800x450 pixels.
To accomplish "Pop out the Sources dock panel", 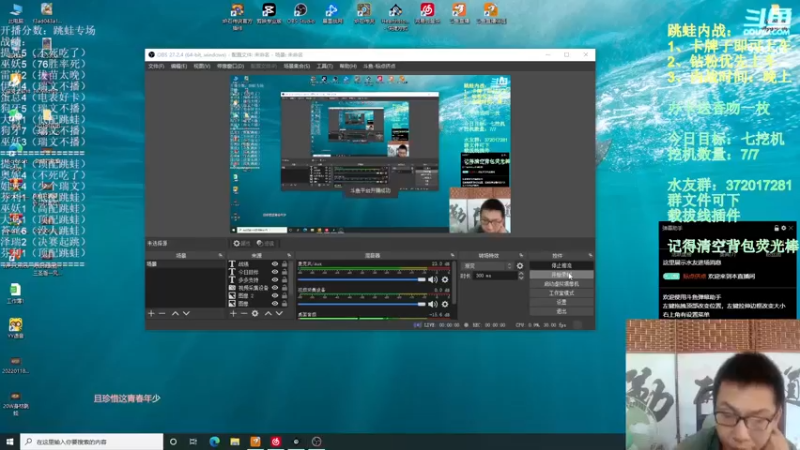I will pyautogui.click(x=289, y=255).
